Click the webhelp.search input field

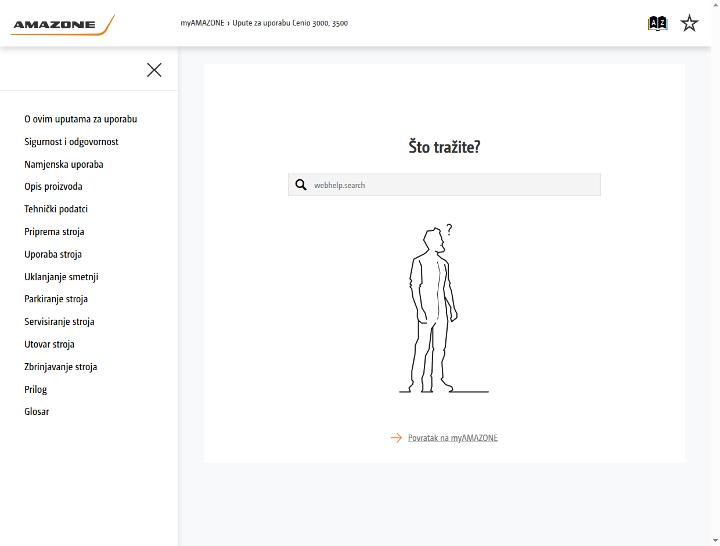point(444,185)
